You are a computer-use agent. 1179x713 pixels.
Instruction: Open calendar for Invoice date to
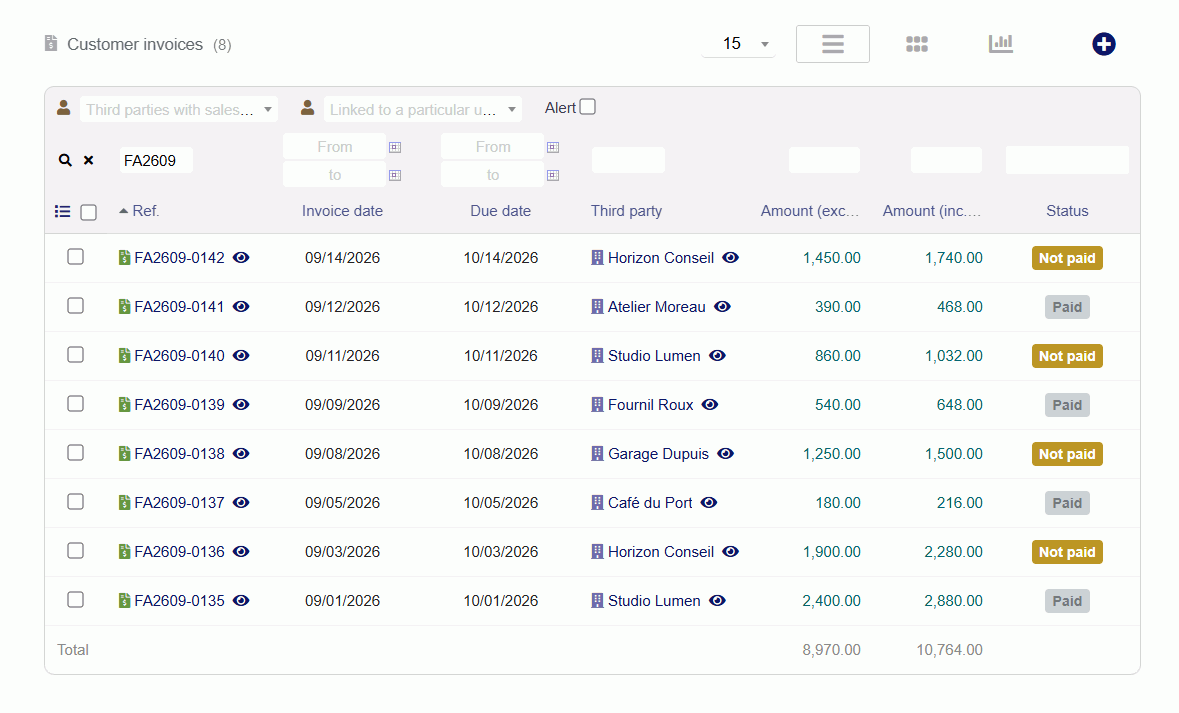[395, 175]
